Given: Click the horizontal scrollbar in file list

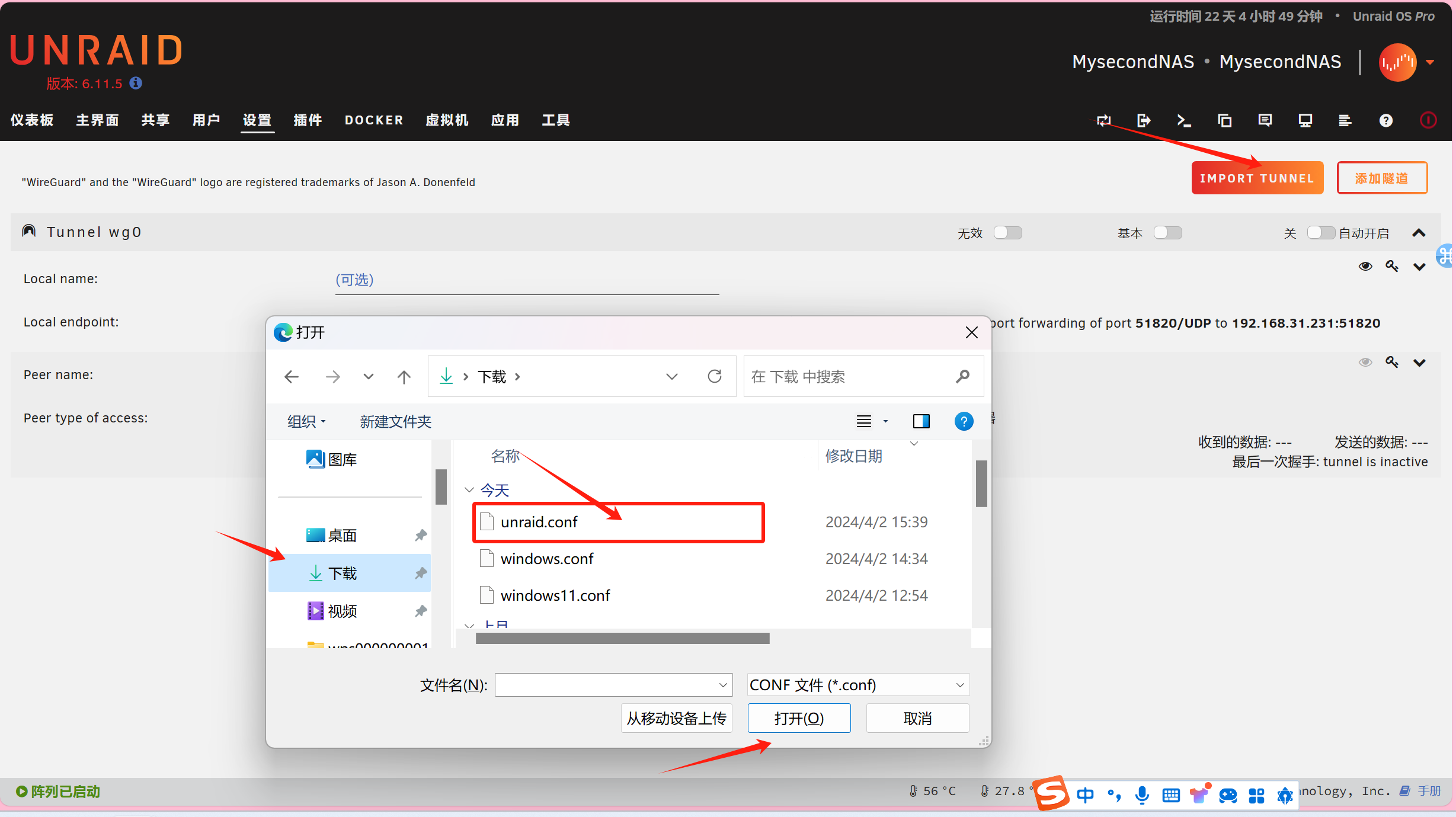Looking at the screenshot, I should 622,638.
